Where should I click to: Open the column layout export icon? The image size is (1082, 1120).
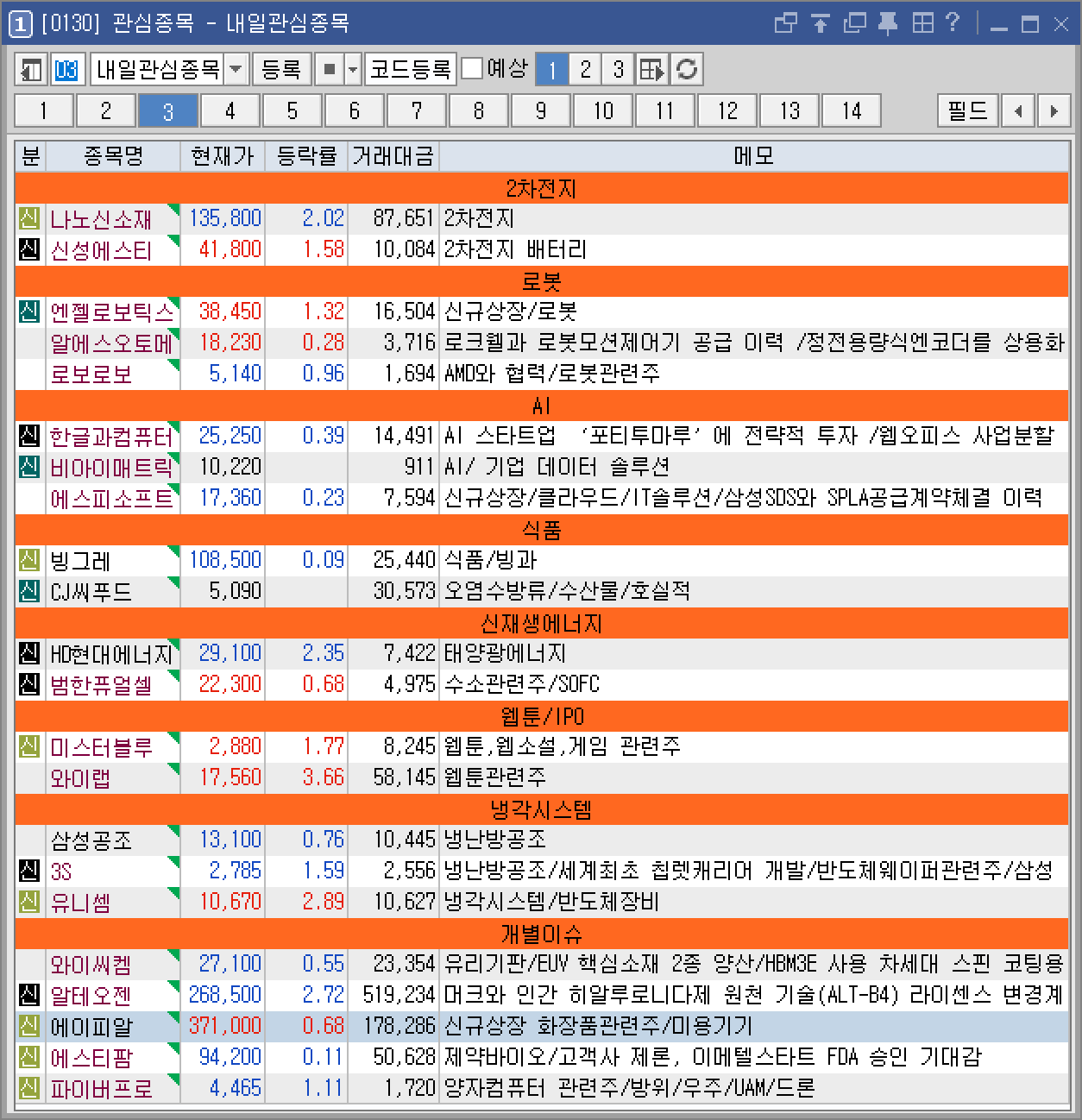coord(652,69)
